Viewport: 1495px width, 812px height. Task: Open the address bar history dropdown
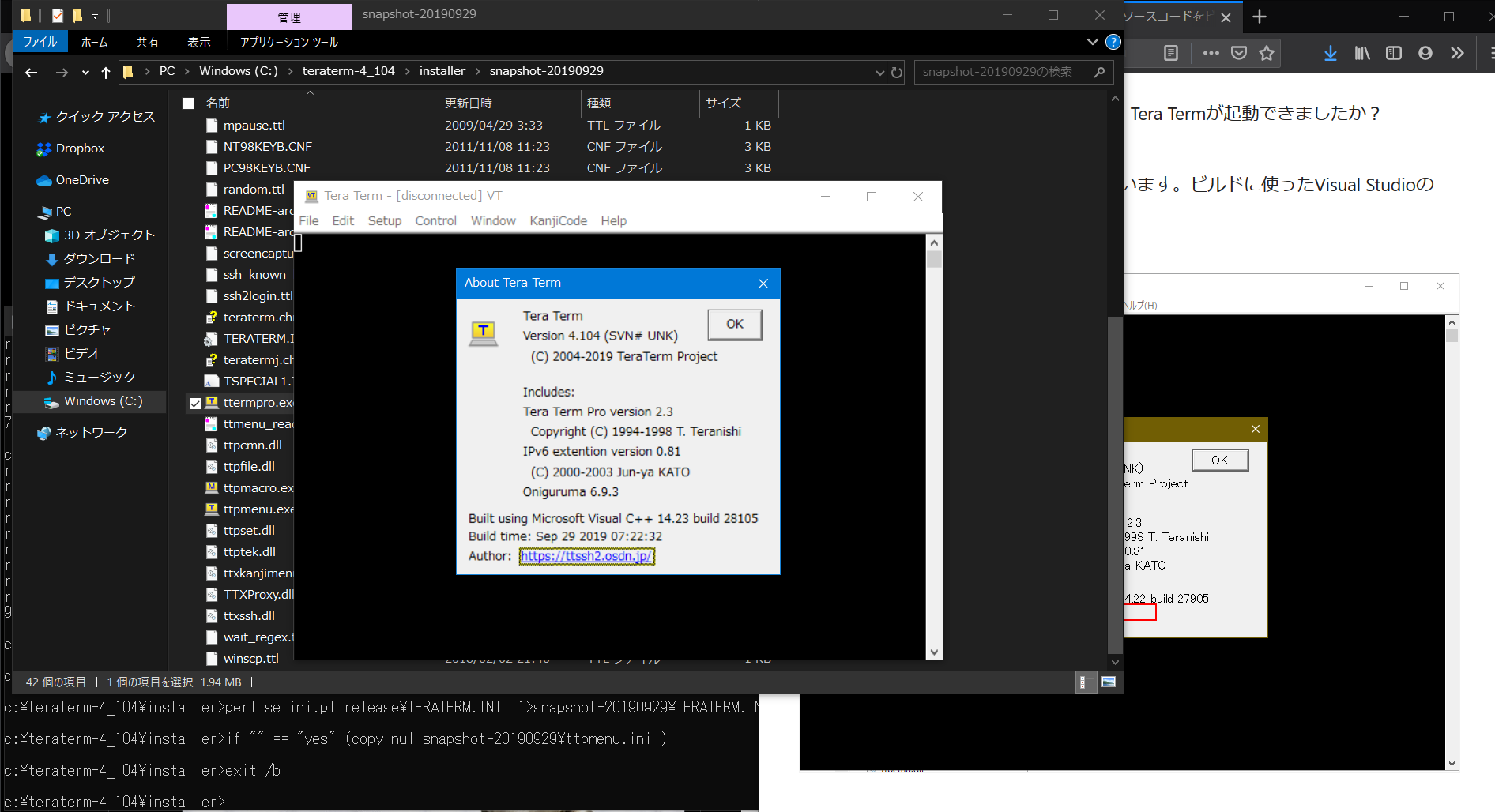pos(879,72)
